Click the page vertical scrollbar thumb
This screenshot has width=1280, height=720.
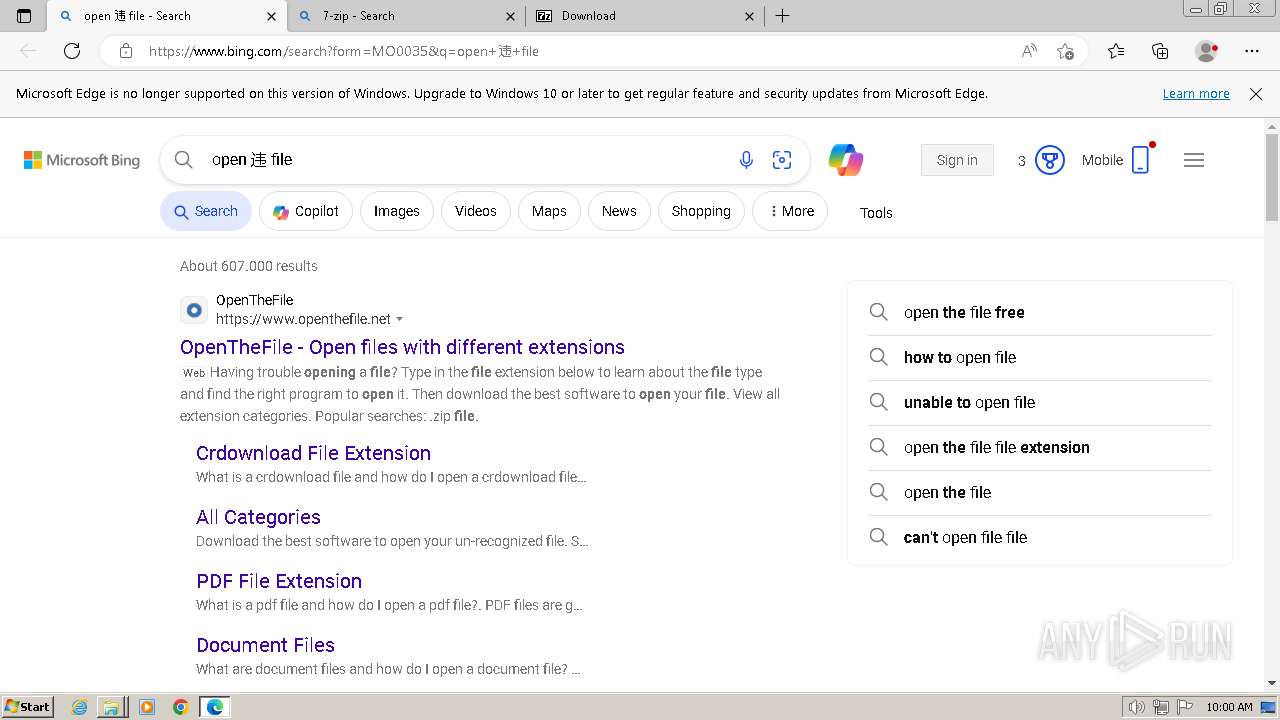[1272, 177]
